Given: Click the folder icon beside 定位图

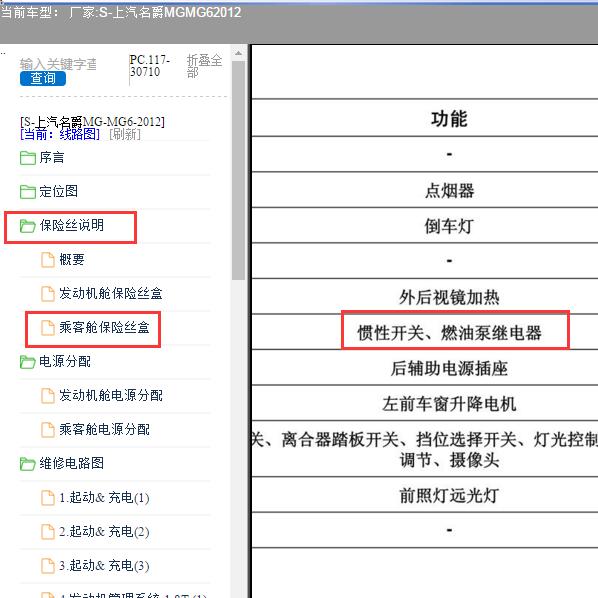Looking at the screenshot, I should click(x=27, y=192).
